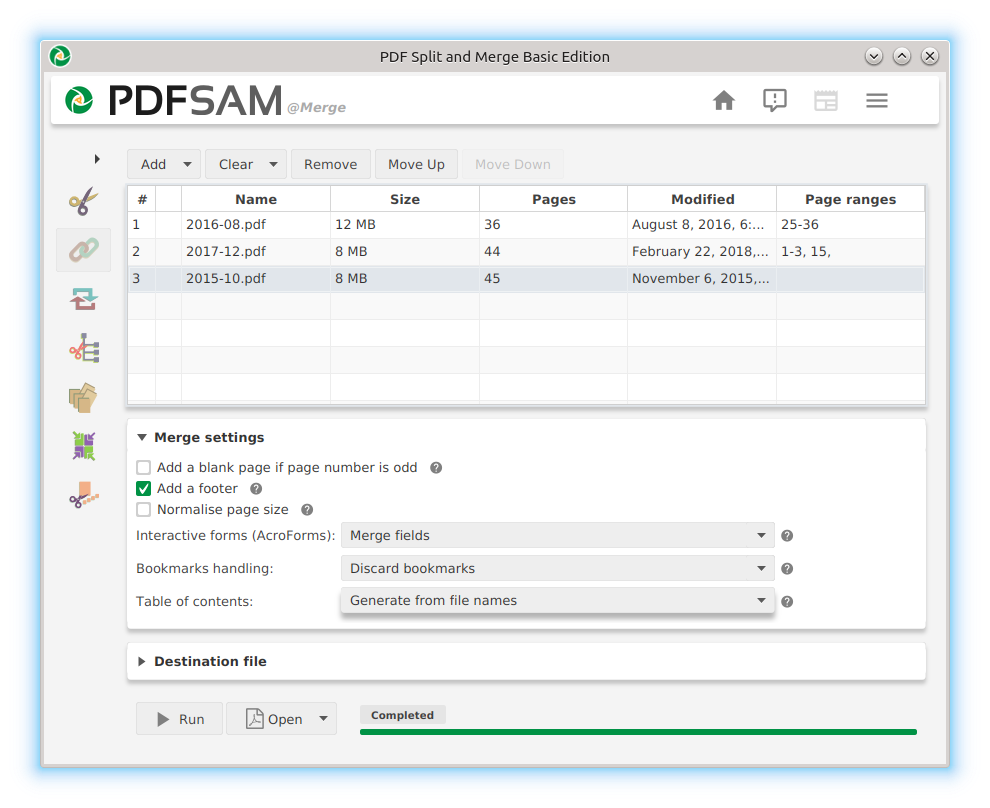Click the Page ranges column header
990x808 pixels.
(850, 199)
